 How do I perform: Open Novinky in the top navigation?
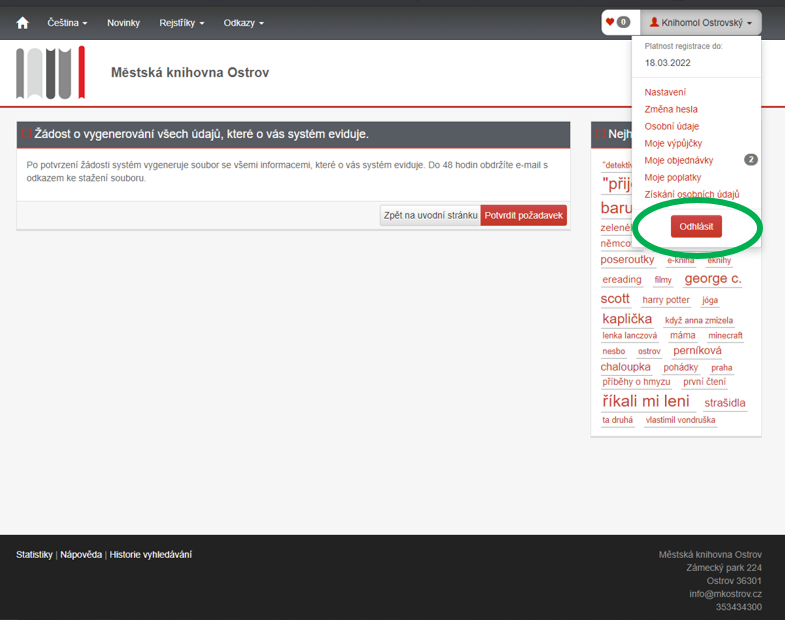click(123, 22)
